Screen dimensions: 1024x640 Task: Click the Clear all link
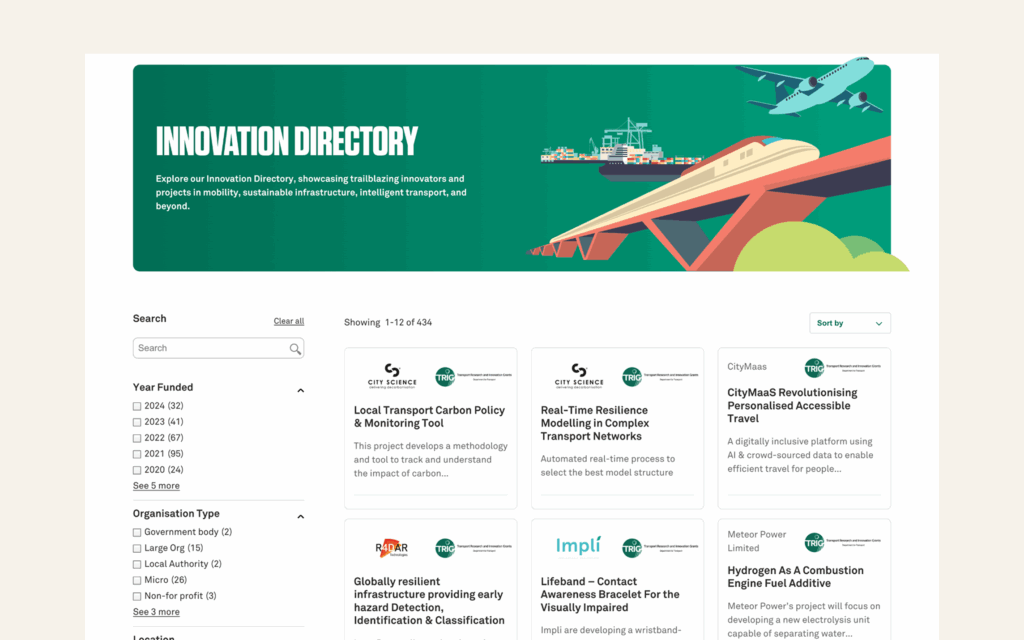point(288,320)
